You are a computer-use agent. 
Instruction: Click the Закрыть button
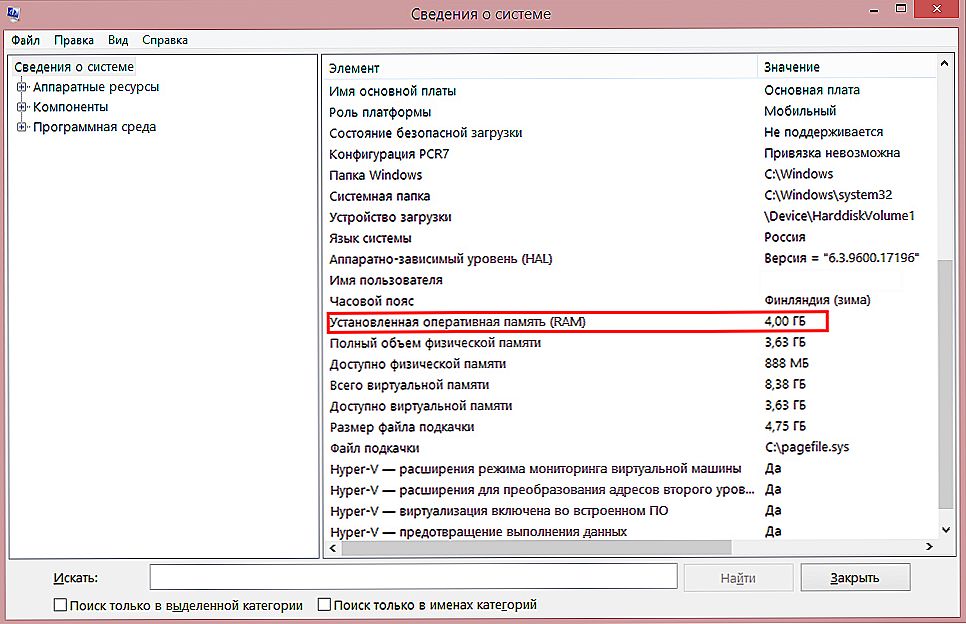click(855, 578)
